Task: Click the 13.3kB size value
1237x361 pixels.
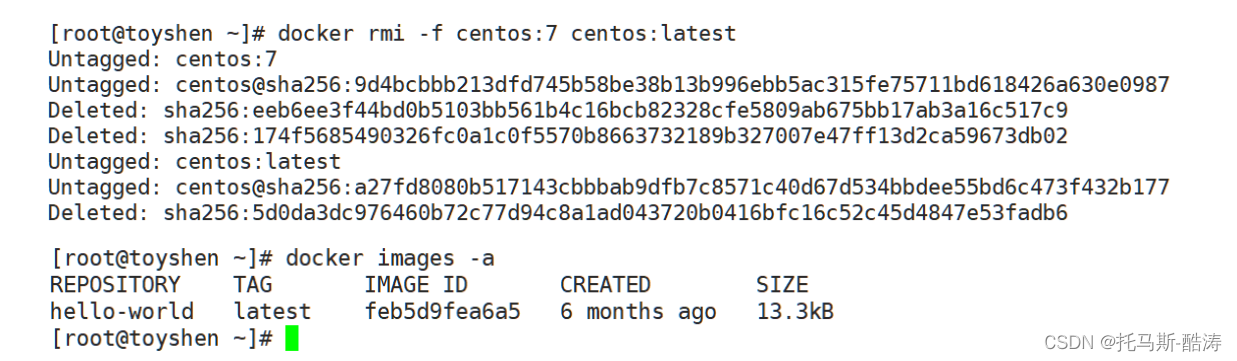Action: (x=795, y=311)
